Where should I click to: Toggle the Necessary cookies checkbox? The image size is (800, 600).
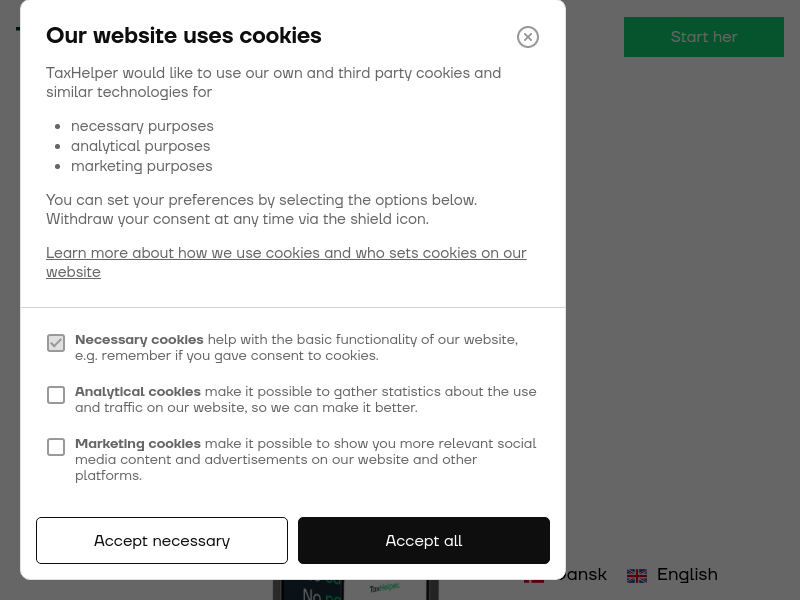[x=56, y=343]
